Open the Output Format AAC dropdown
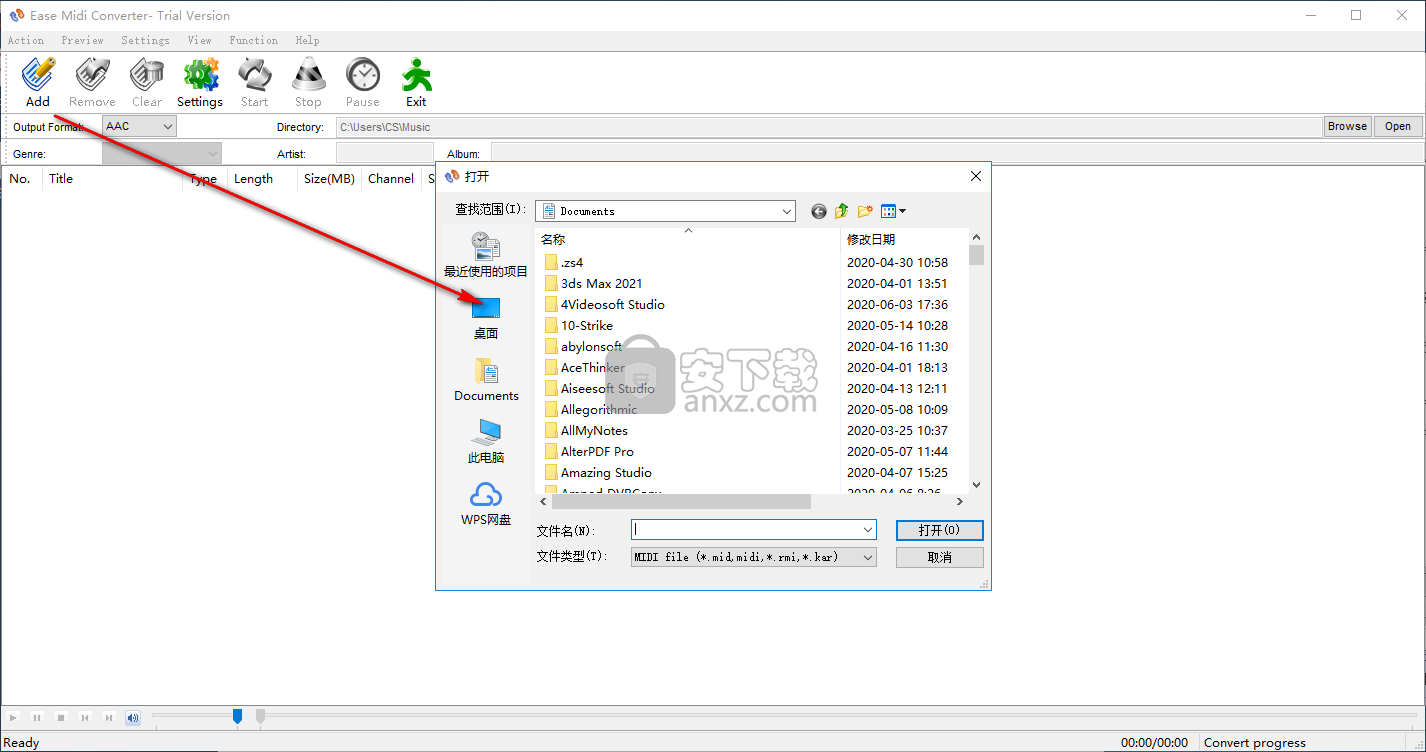The height and width of the screenshot is (752, 1426). (139, 126)
